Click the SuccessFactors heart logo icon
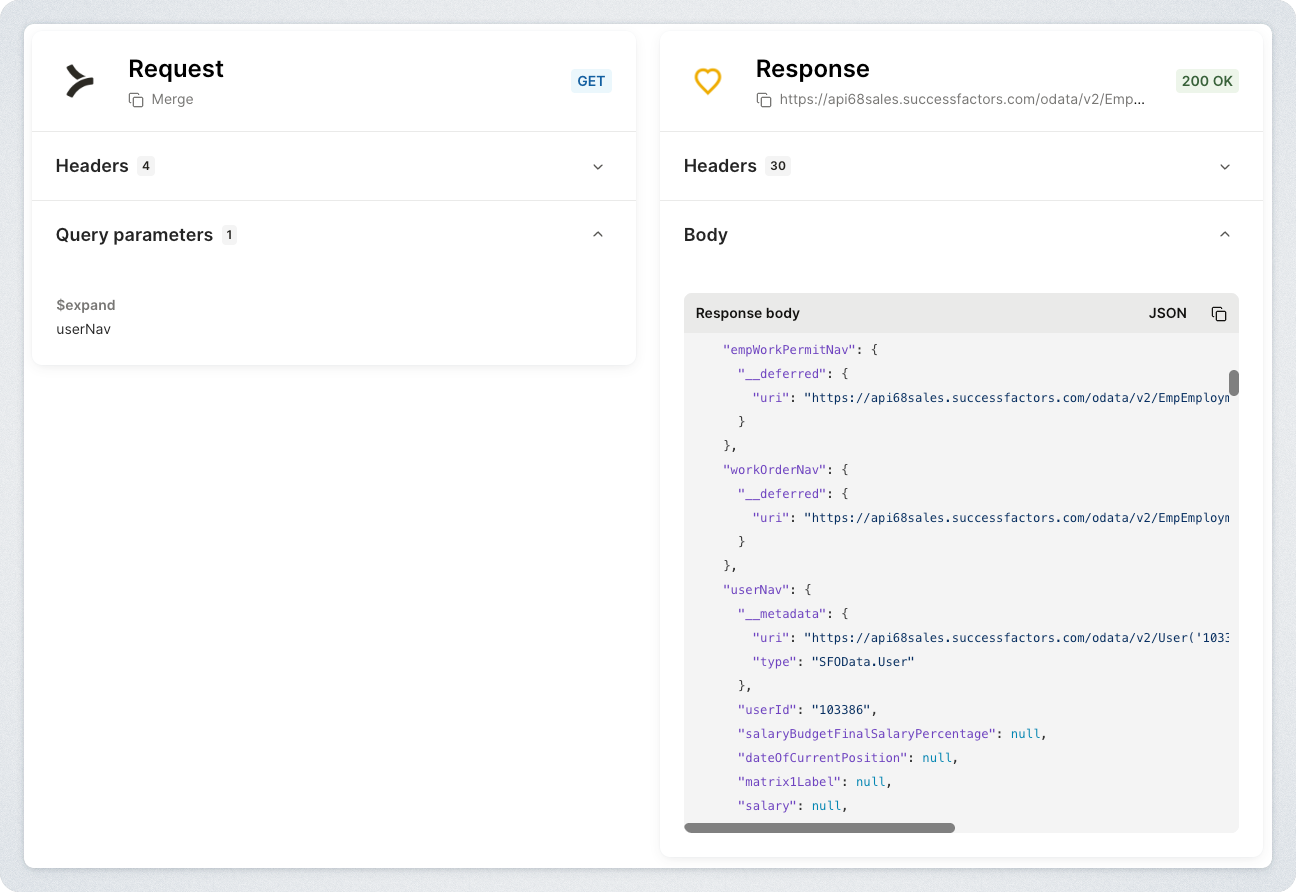Screen dimensions: 1296x892 708,81
